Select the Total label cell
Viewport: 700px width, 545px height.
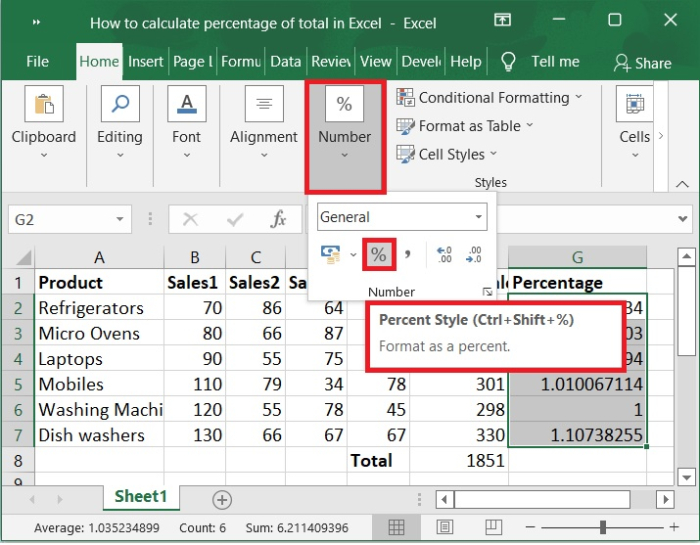(378, 461)
